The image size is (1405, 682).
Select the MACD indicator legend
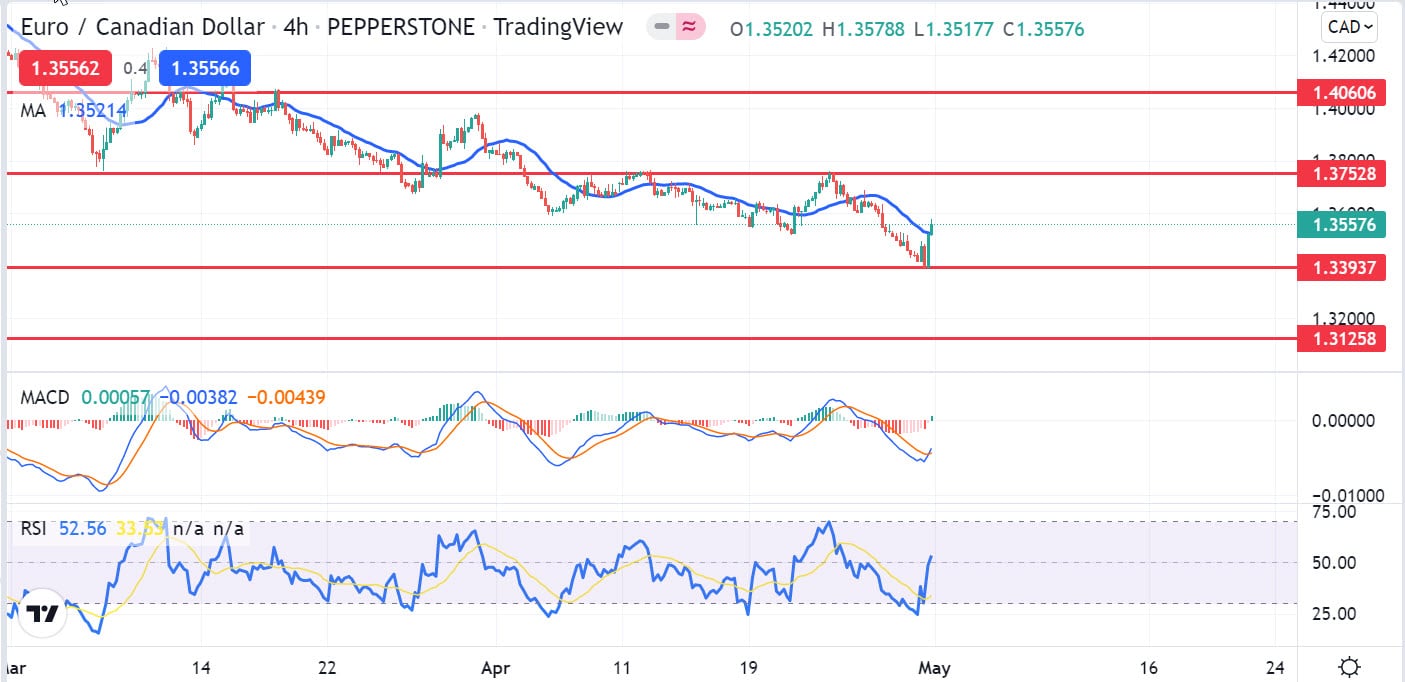tap(45, 397)
